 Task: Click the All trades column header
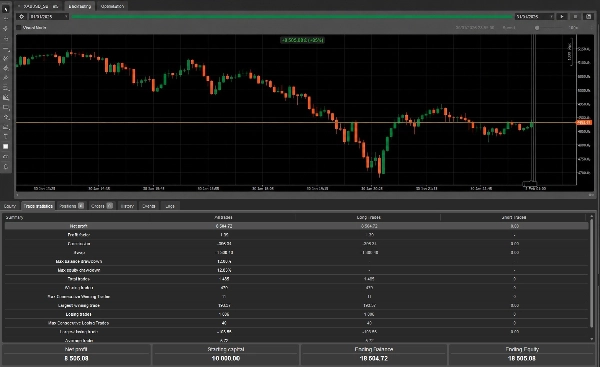[223, 217]
